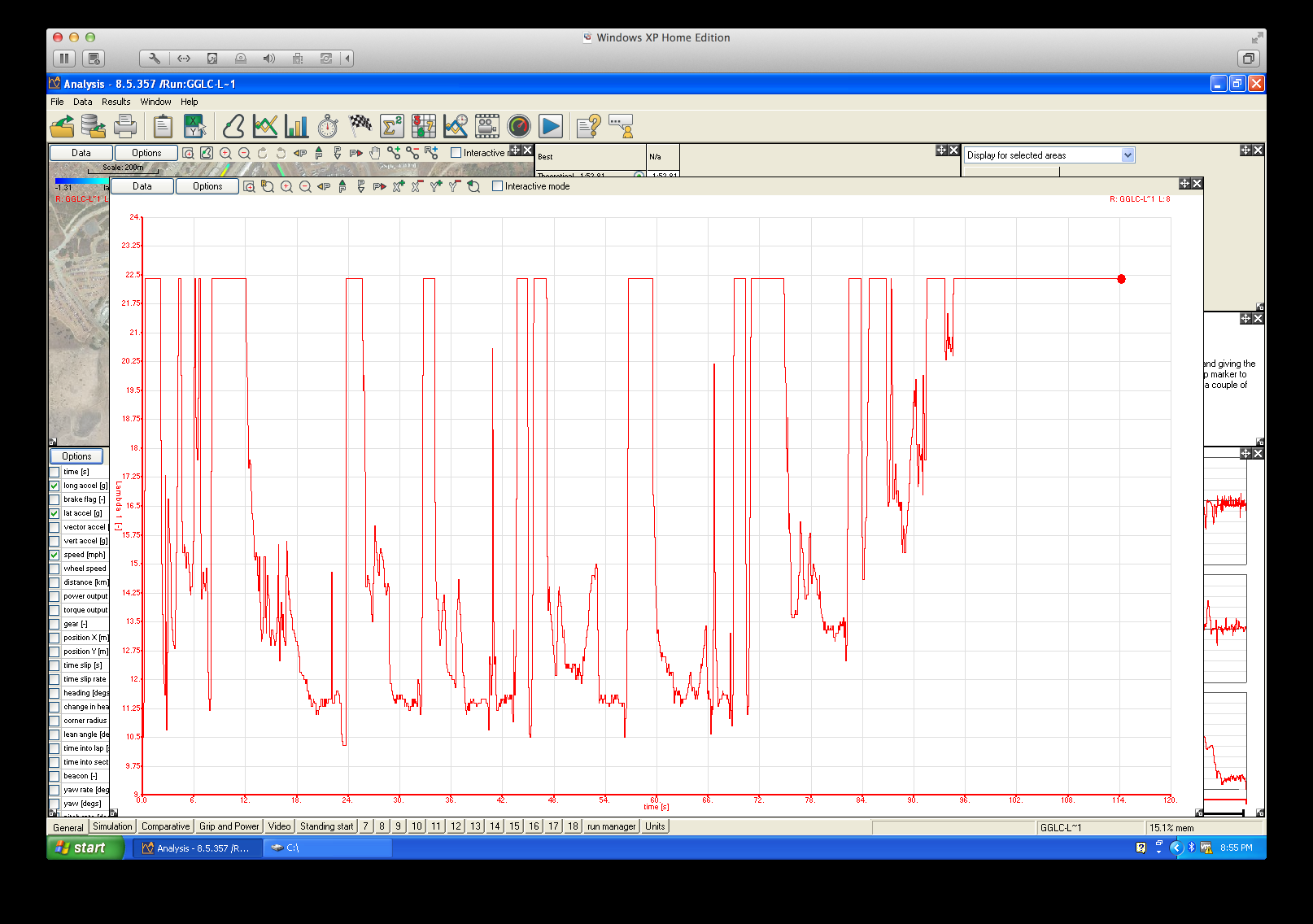Viewport: 1313px width, 924px height.
Task: Open the Results menu
Action: [x=116, y=102]
